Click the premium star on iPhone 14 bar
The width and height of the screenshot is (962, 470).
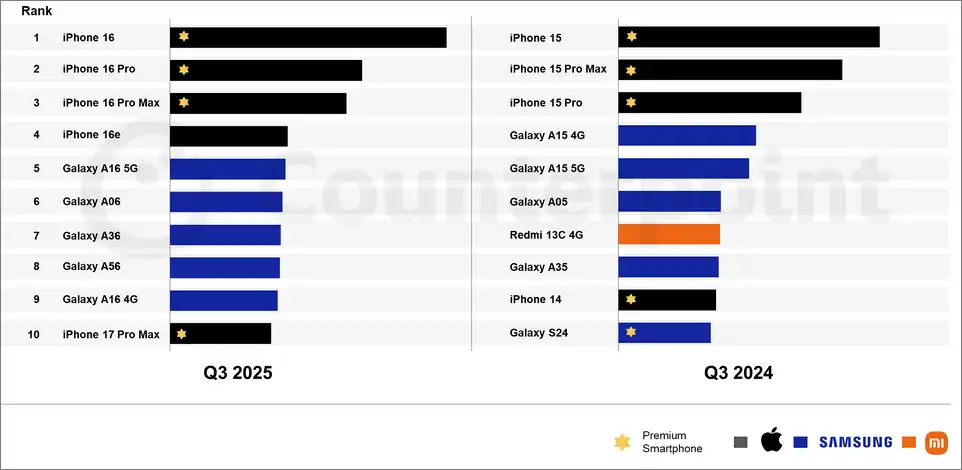(x=631, y=299)
